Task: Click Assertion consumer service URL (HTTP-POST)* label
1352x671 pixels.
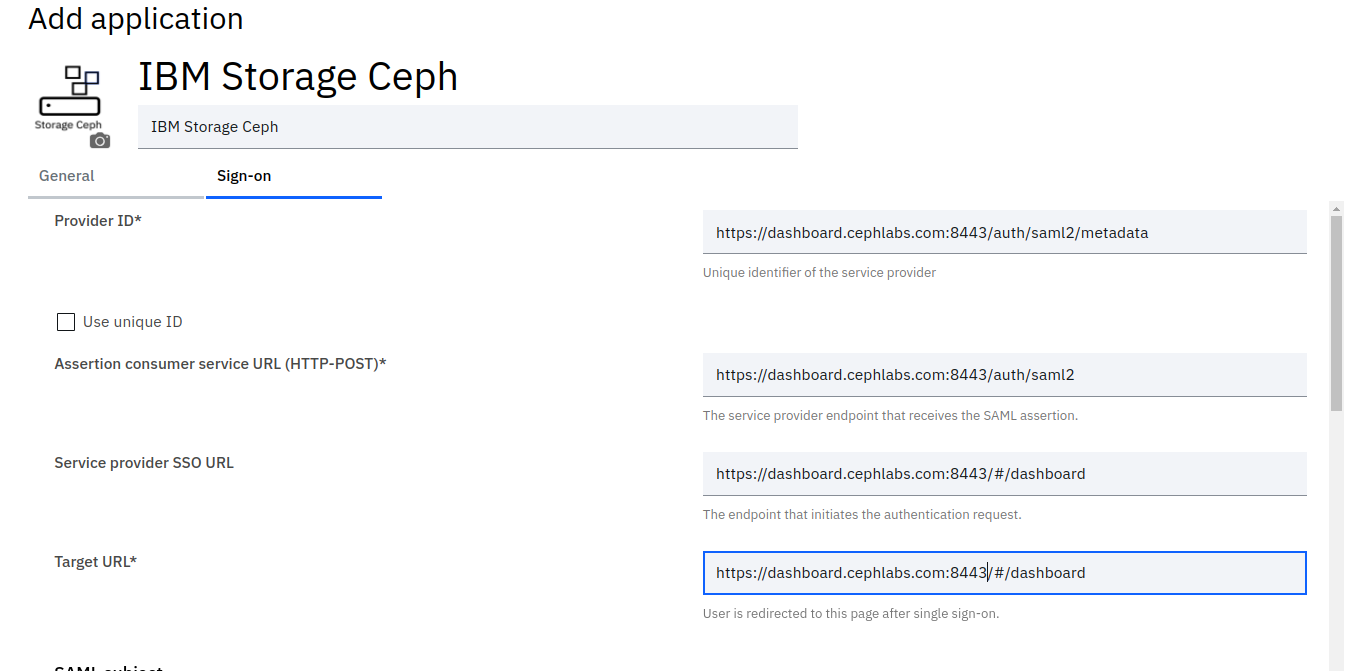Action: click(220, 364)
